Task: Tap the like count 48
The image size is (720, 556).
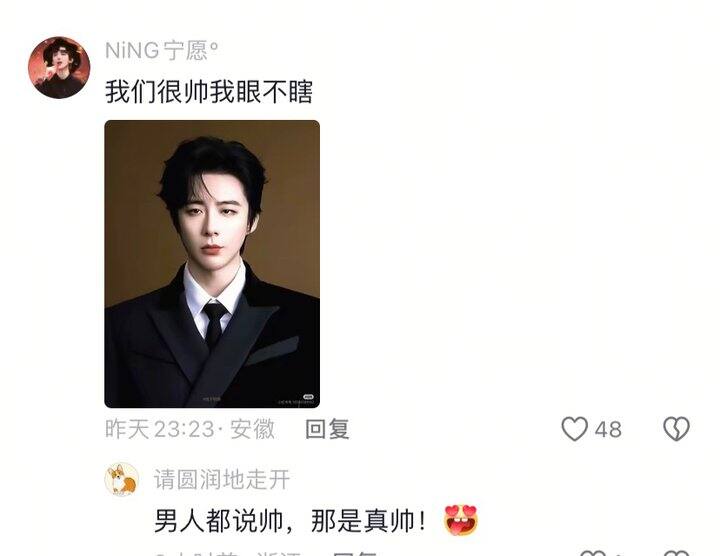Action: [608, 430]
